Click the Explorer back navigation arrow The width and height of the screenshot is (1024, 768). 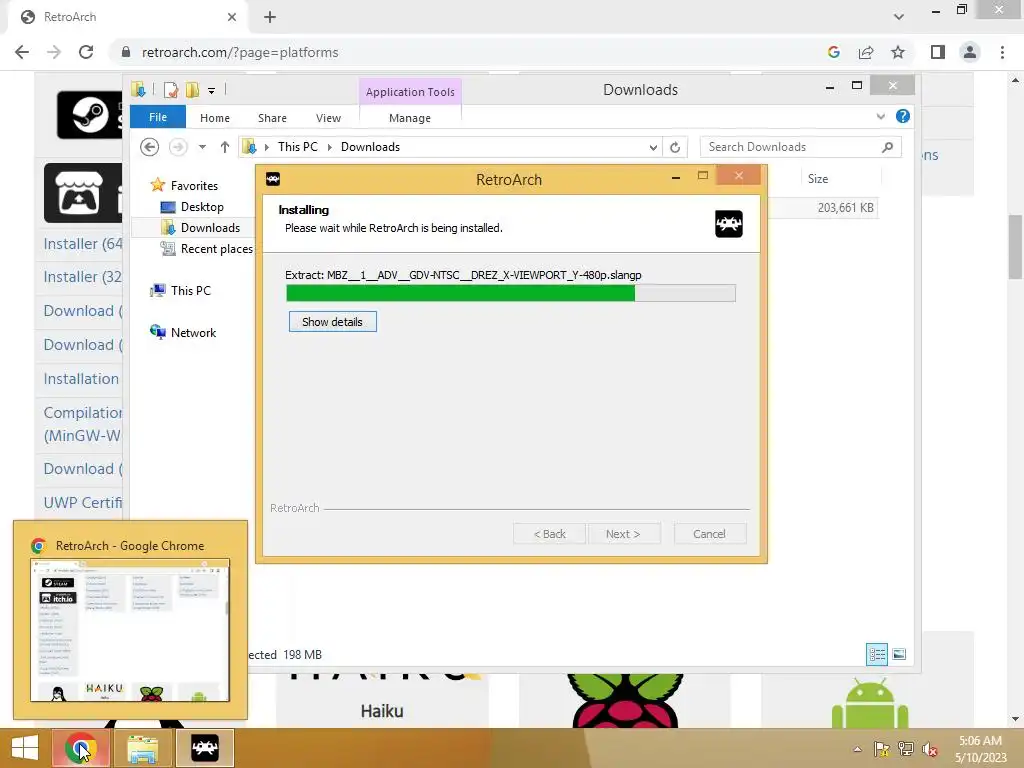pyautogui.click(x=150, y=147)
